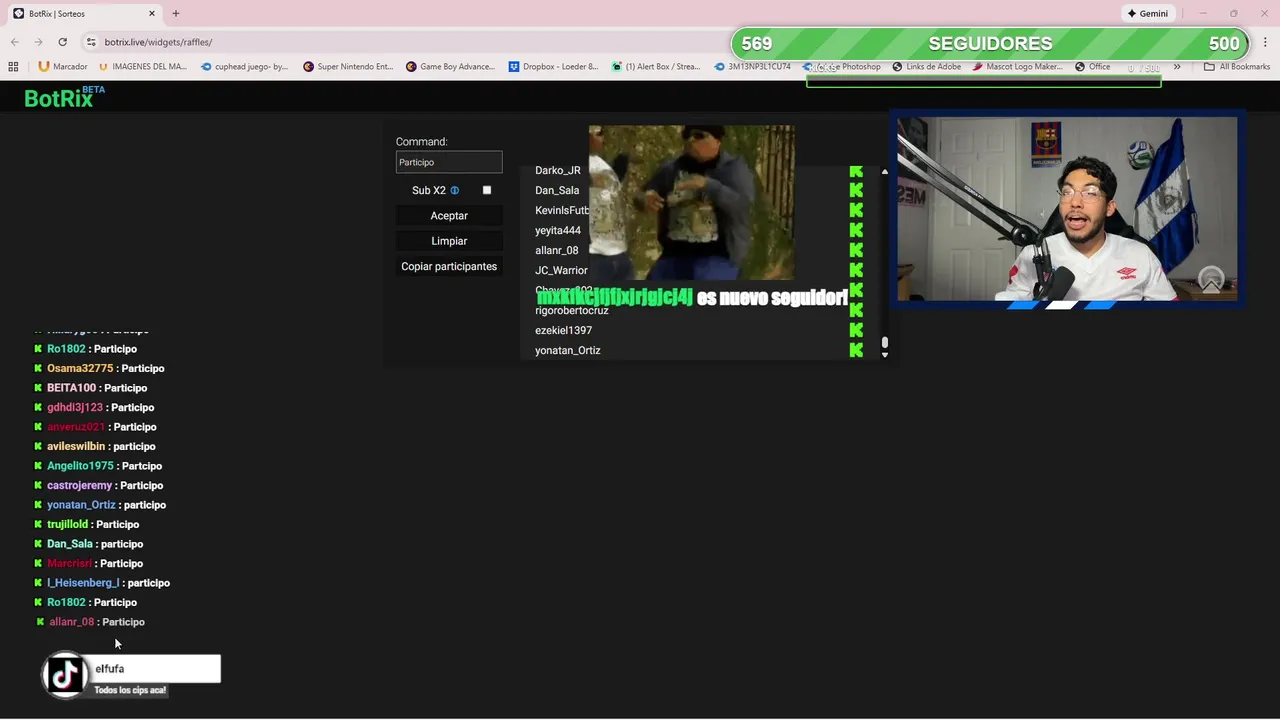The width and height of the screenshot is (1280, 720).
Task: Select participant allanr_08 in raffle list
Action: [x=557, y=250]
